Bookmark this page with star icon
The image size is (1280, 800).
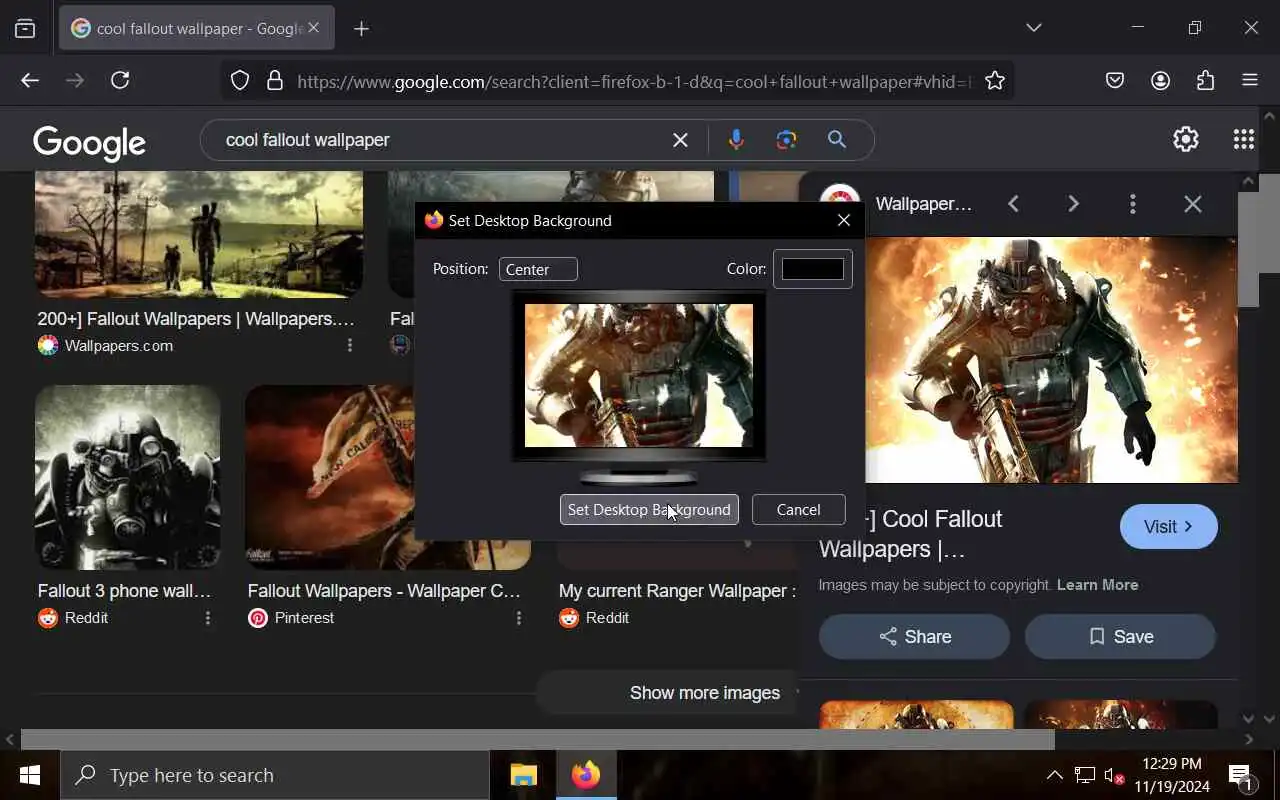point(994,81)
